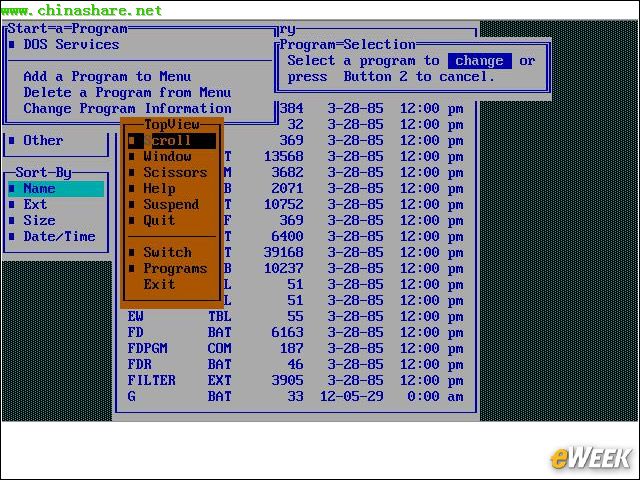Open the www.chinashare.net link
640x480 pixels.
click(82, 10)
